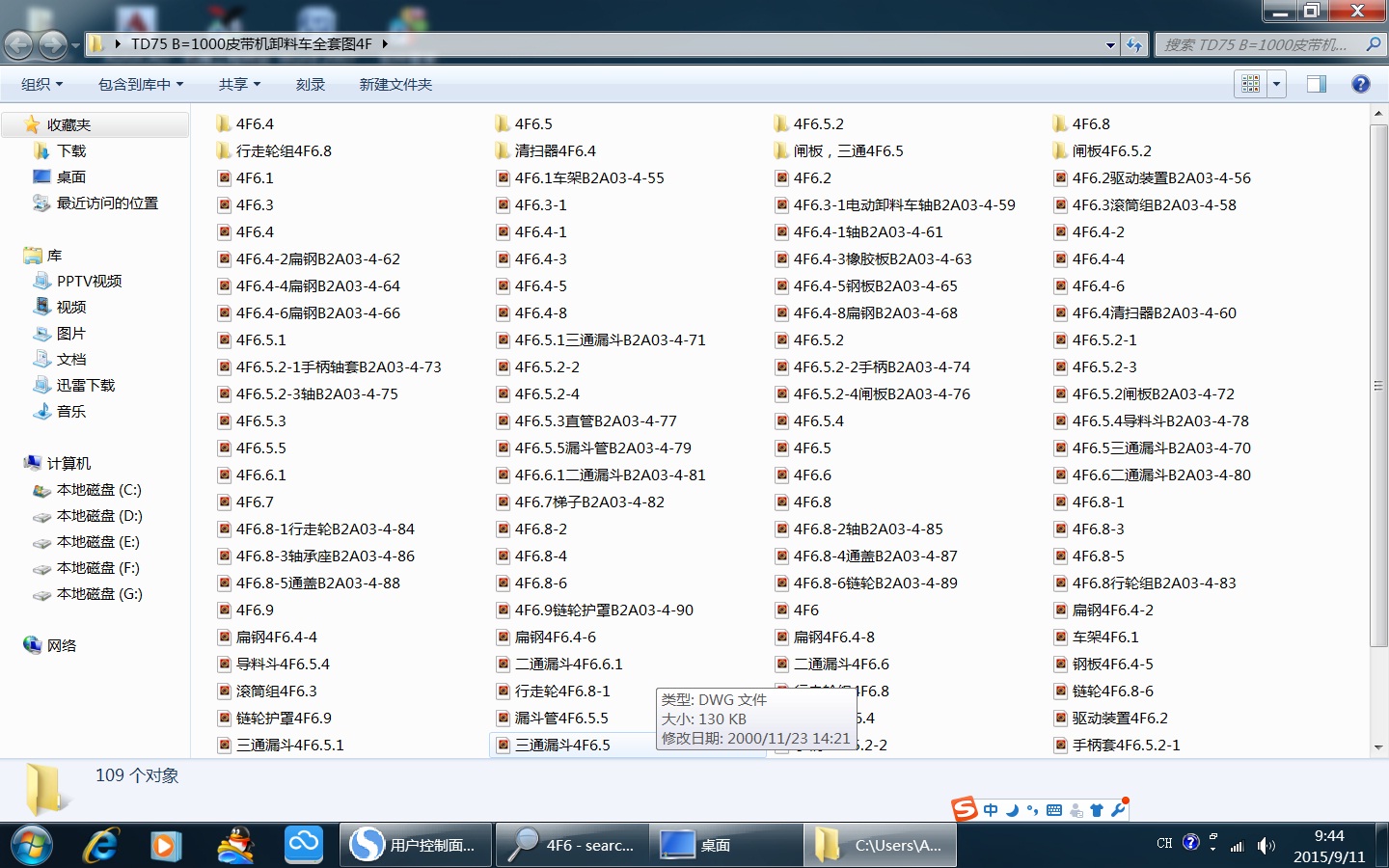Click the Forward navigation arrow
The image size is (1389, 868).
tap(53, 44)
